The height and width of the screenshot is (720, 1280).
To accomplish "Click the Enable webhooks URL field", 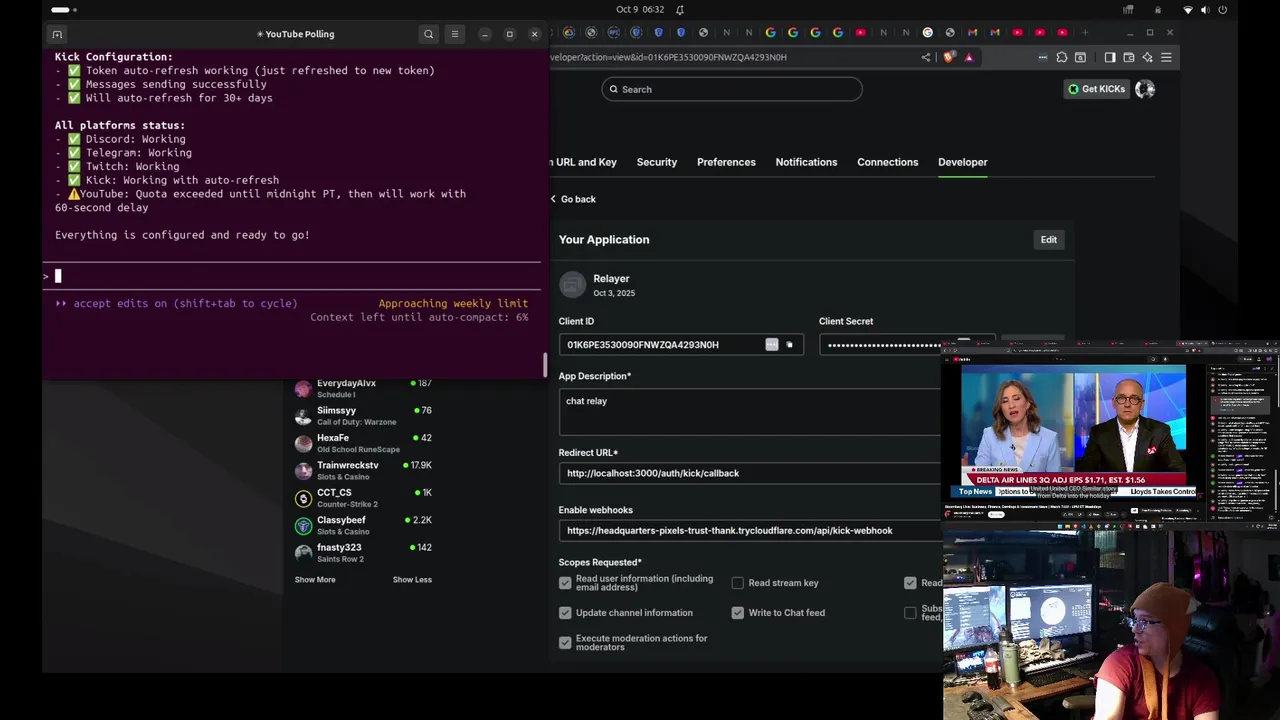I will pos(750,531).
